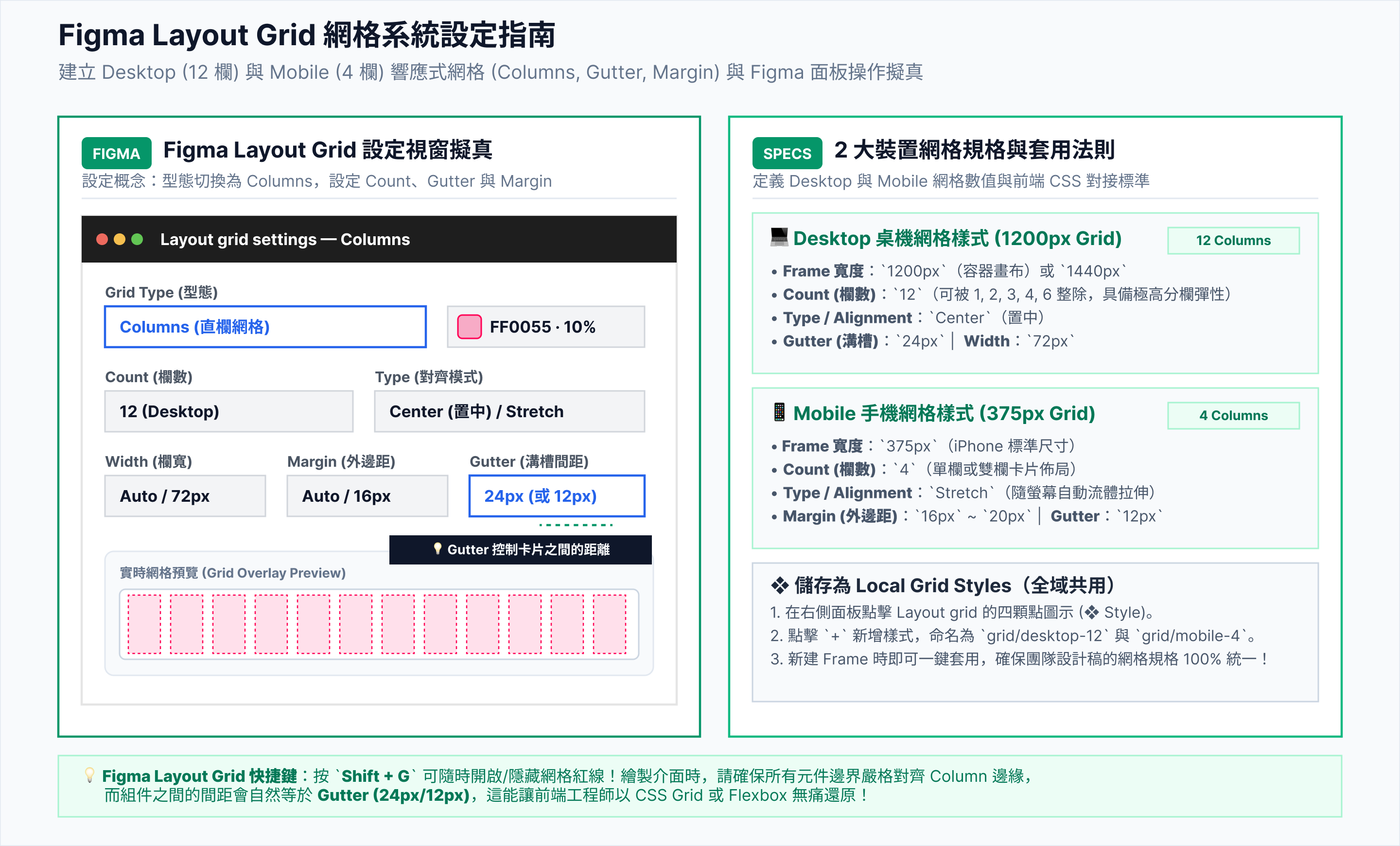Click the Grid Type (型態) label
This screenshot has width=1400, height=846.
coord(161,292)
